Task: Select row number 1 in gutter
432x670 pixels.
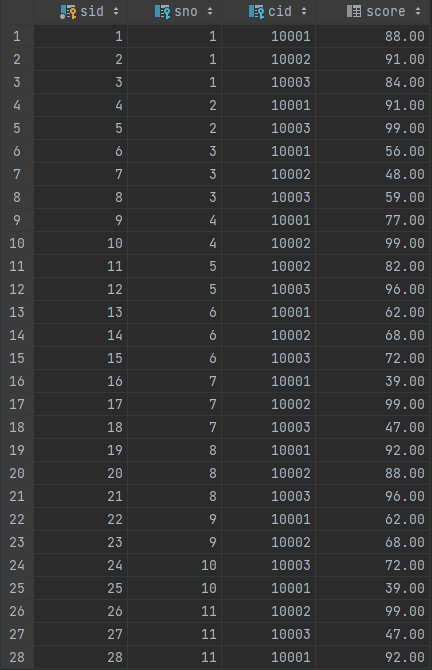Action: click(17, 36)
